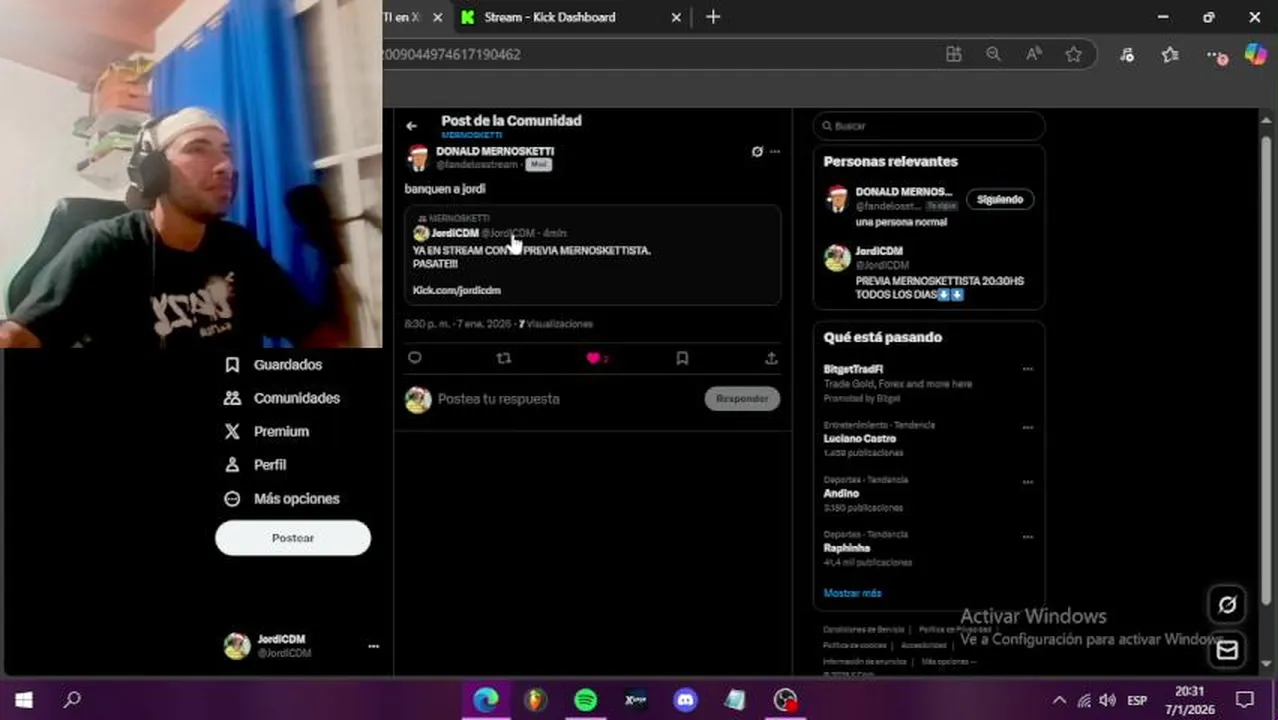Repost using the retweet icon

pyautogui.click(x=504, y=358)
